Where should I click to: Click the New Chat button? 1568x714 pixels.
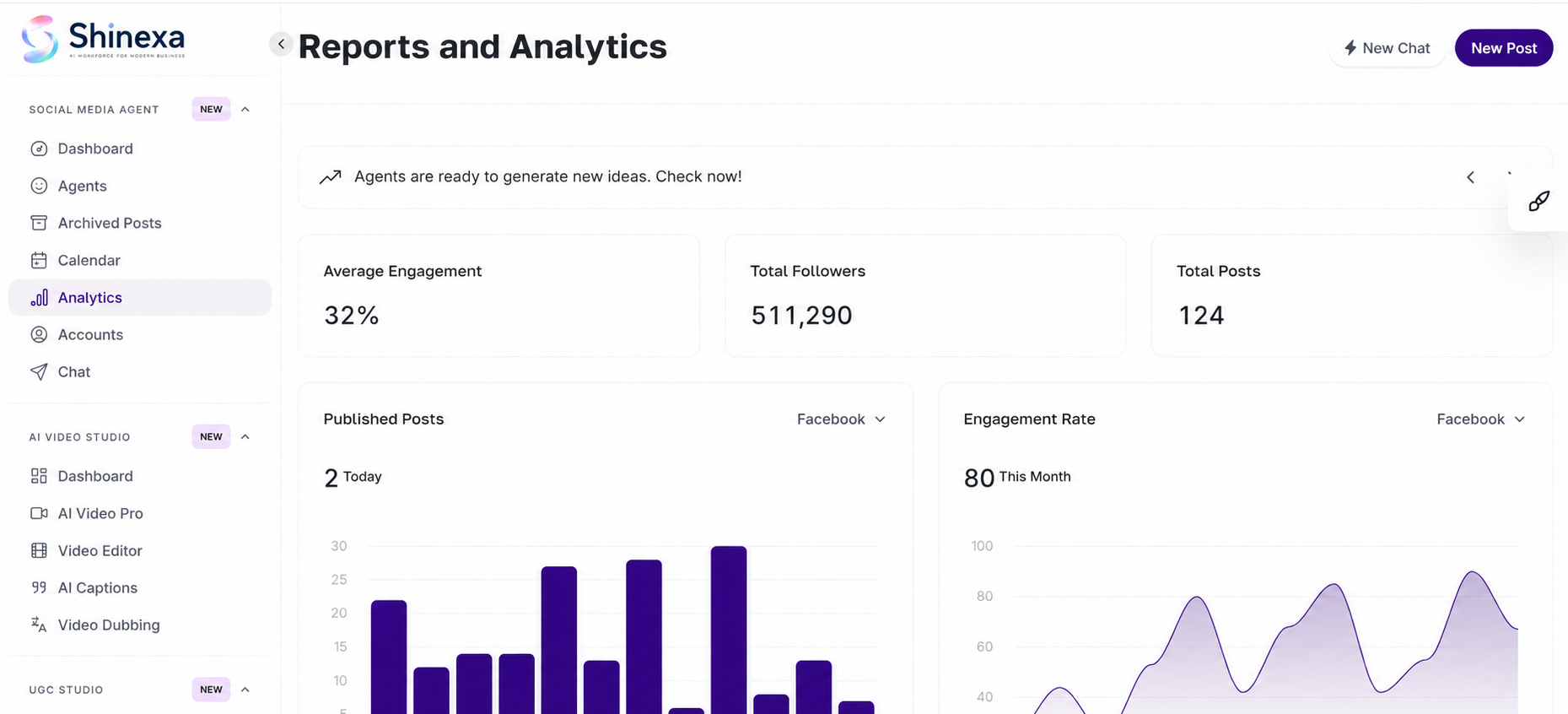tap(1387, 48)
